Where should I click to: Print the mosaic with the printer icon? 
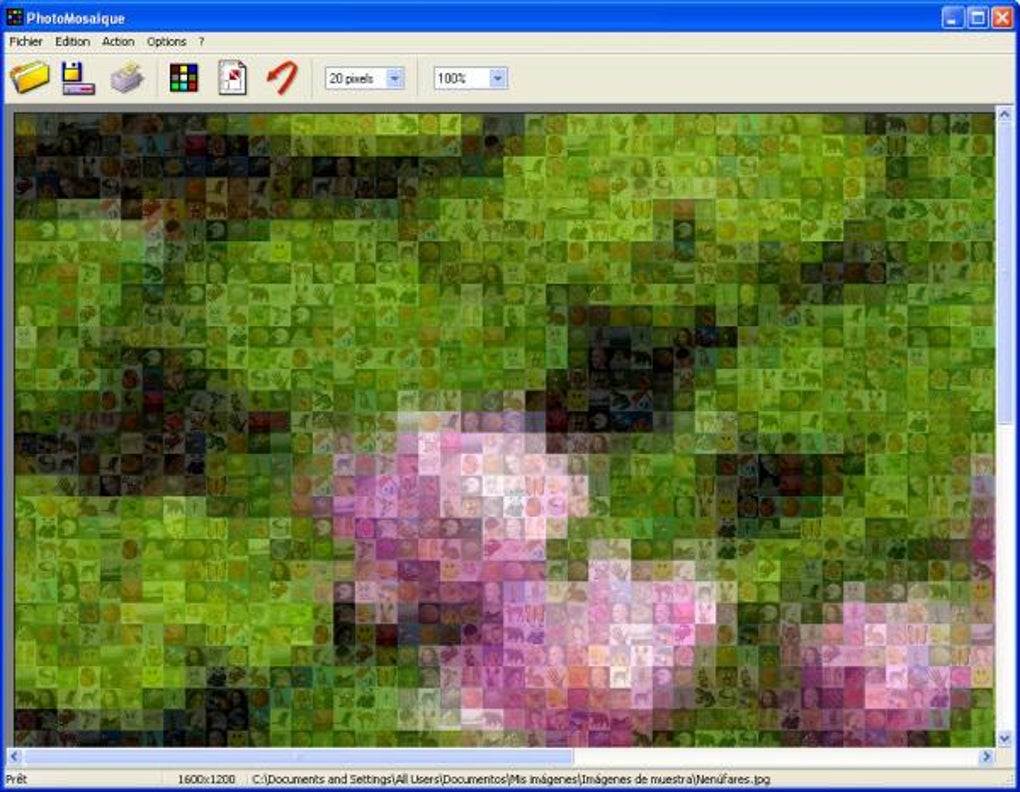(128, 78)
